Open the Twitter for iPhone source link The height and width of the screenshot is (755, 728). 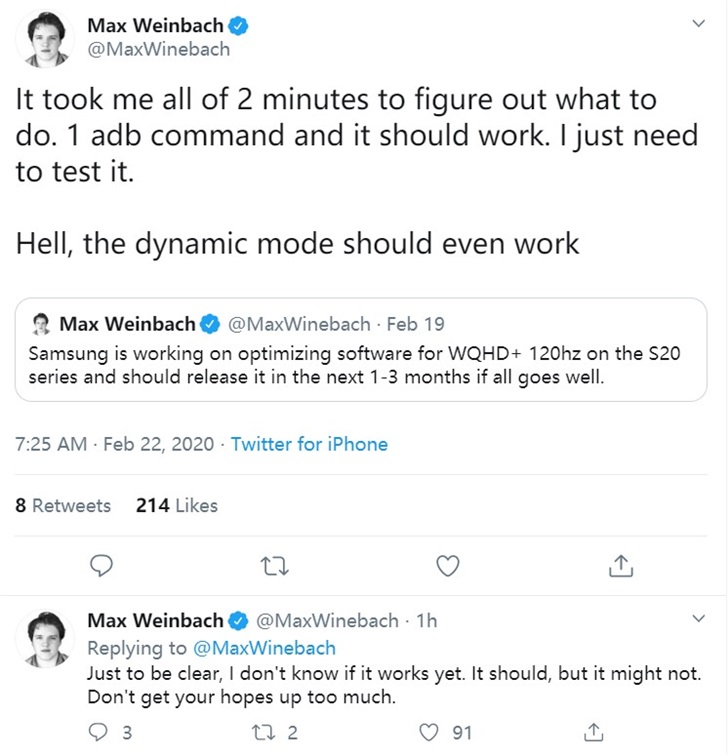tap(309, 444)
